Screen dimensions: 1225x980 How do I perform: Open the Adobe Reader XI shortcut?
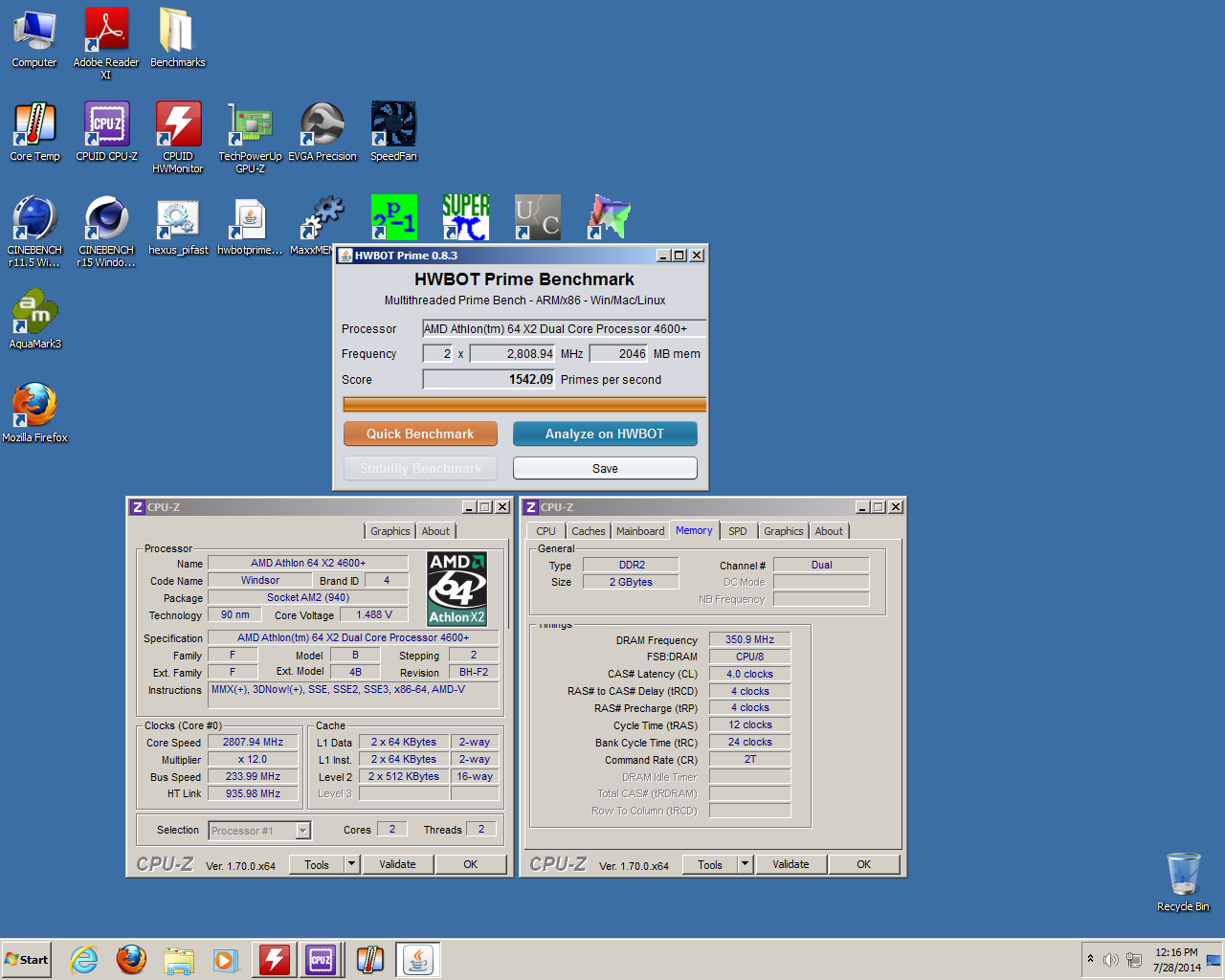tap(106, 43)
